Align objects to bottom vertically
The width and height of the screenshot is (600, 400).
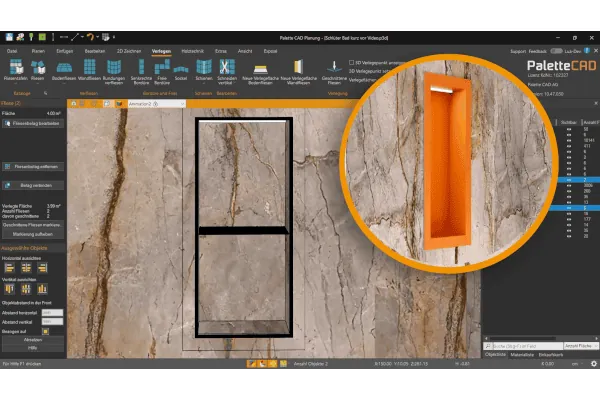[x=42, y=289]
